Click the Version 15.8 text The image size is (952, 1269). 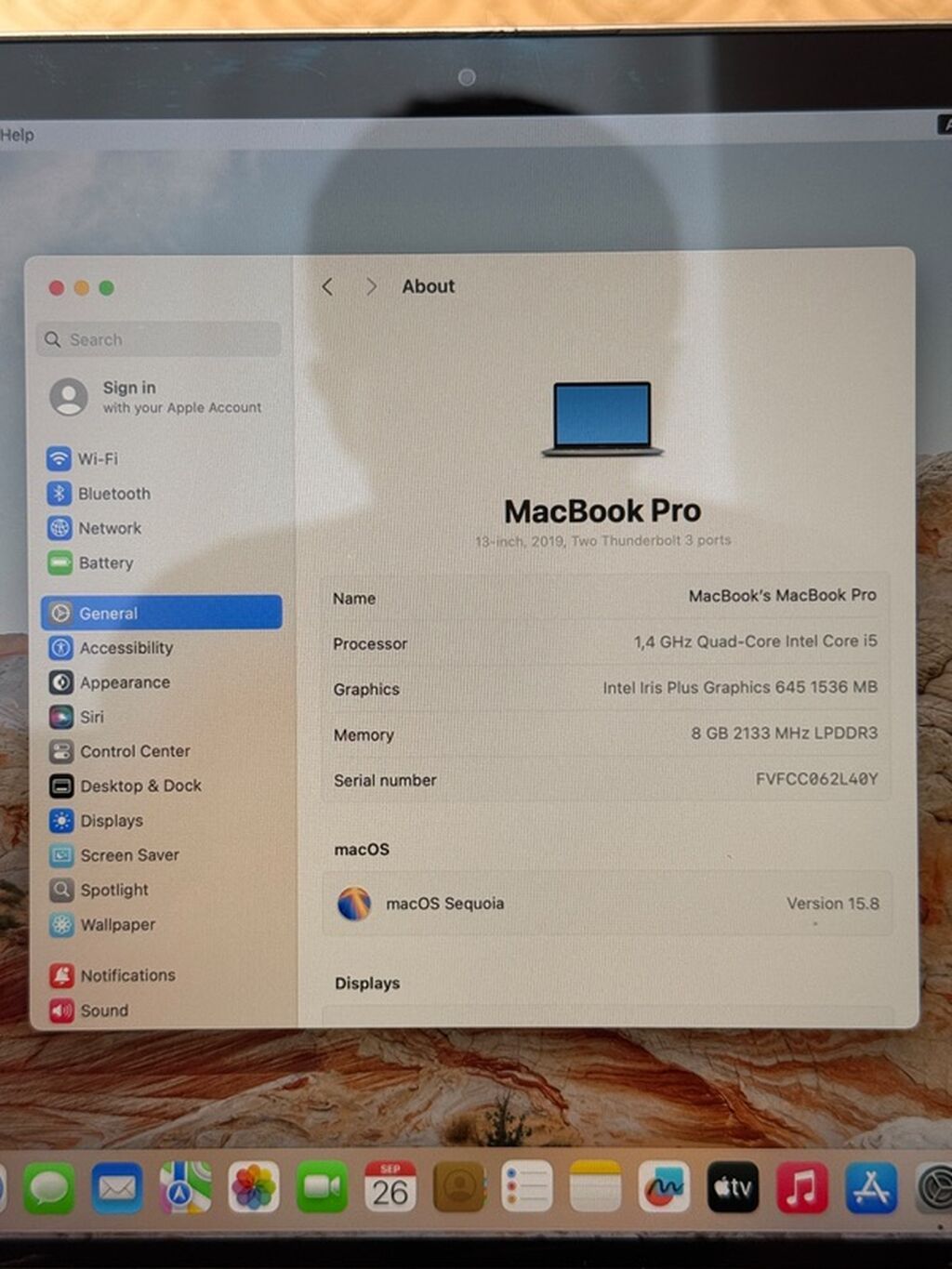click(832, 904)
